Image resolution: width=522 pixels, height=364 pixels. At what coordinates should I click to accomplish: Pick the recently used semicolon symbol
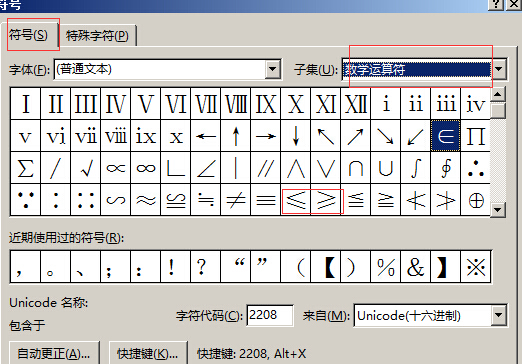pos(116,267)
